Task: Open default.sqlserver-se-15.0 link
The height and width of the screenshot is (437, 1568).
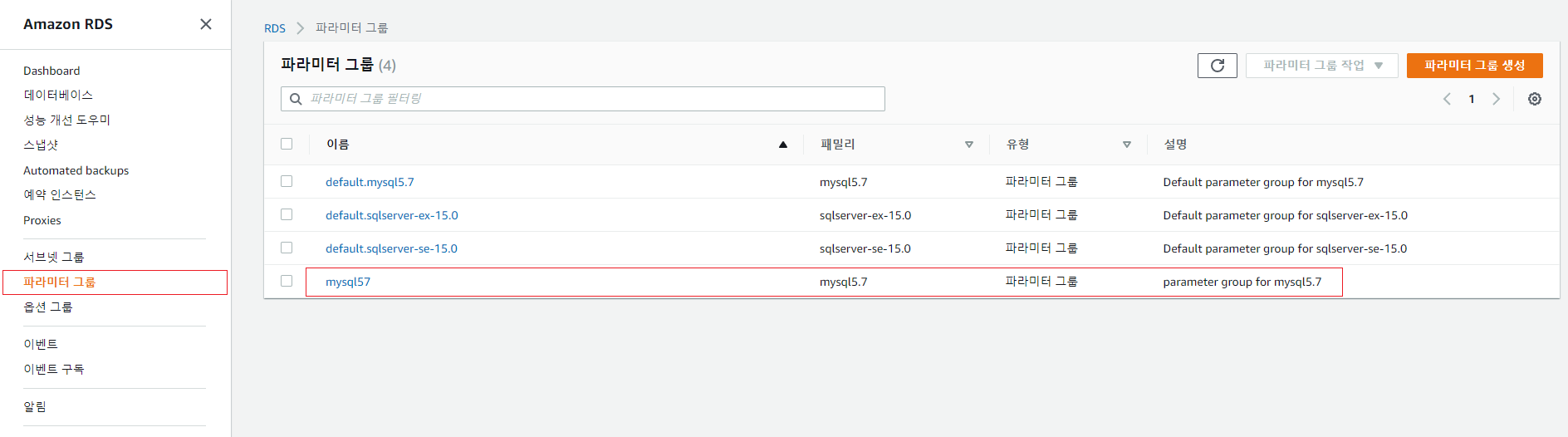Action: (x=391, y=248)
